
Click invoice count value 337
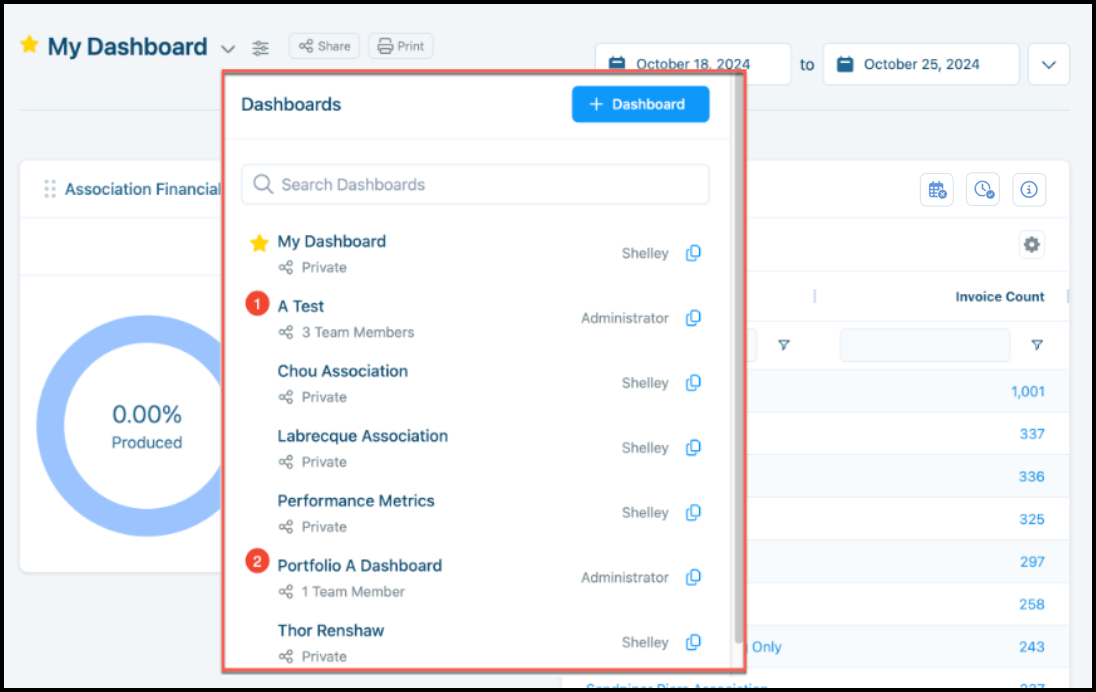point(1032,434)
